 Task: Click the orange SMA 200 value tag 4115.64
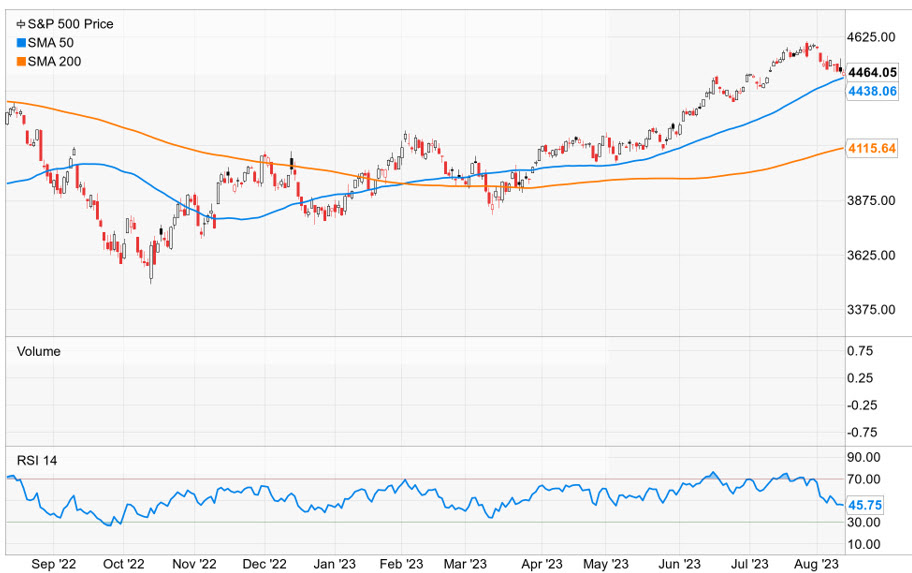pyautogui.click(x=870, y=149)
